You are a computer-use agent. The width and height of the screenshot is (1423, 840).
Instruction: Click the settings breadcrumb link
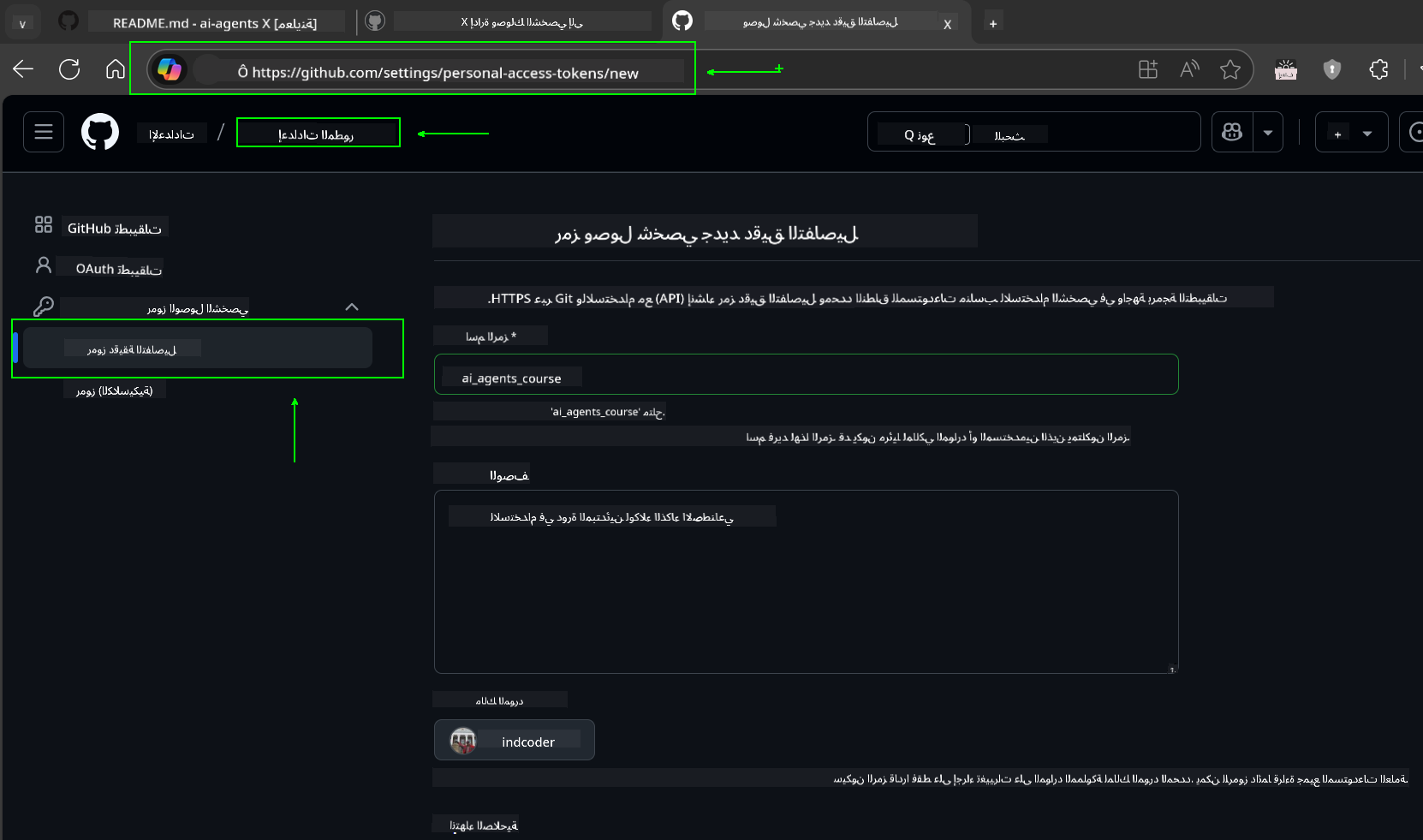(x=171, y=134)
